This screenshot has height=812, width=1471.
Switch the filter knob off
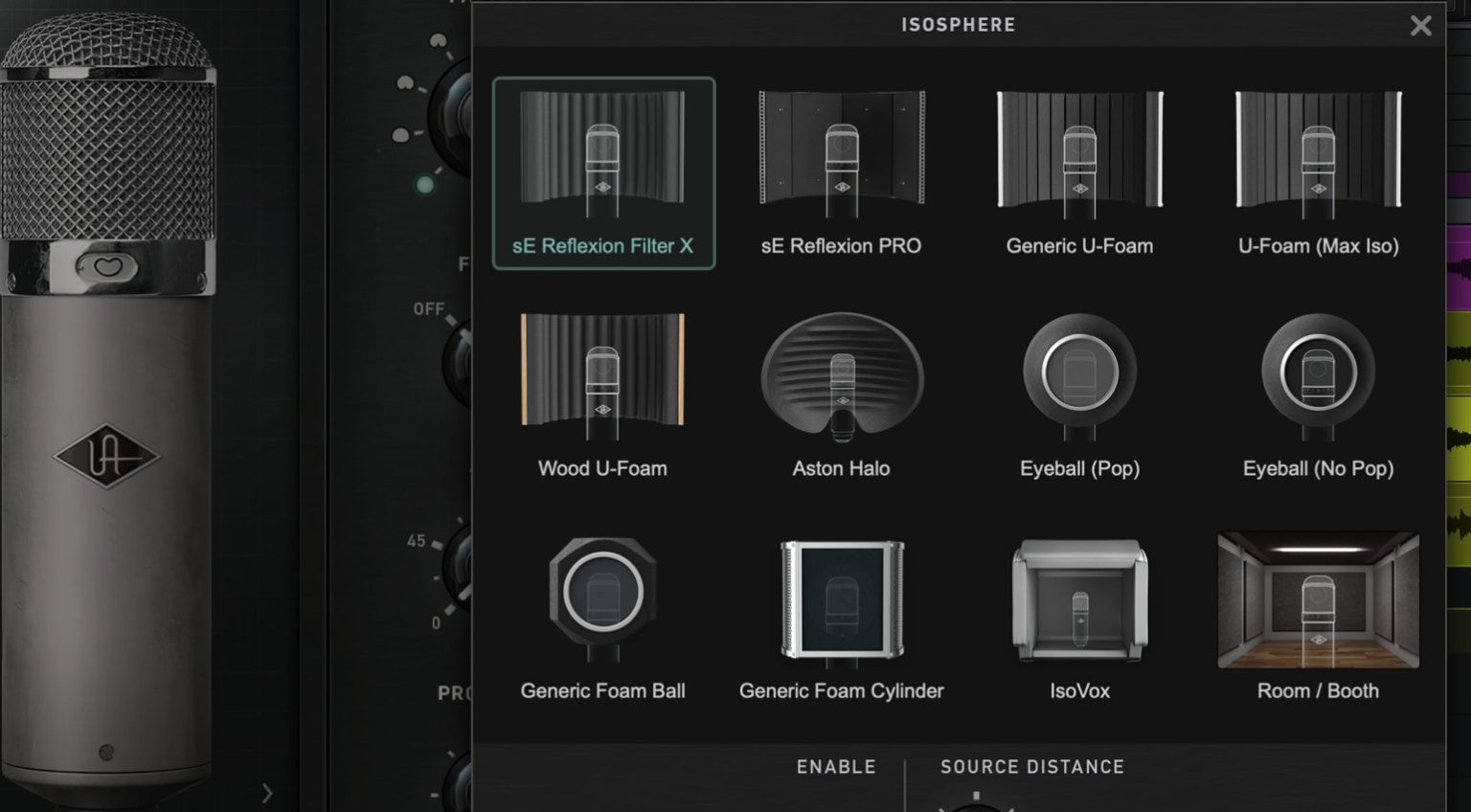(x=430, y=308)
